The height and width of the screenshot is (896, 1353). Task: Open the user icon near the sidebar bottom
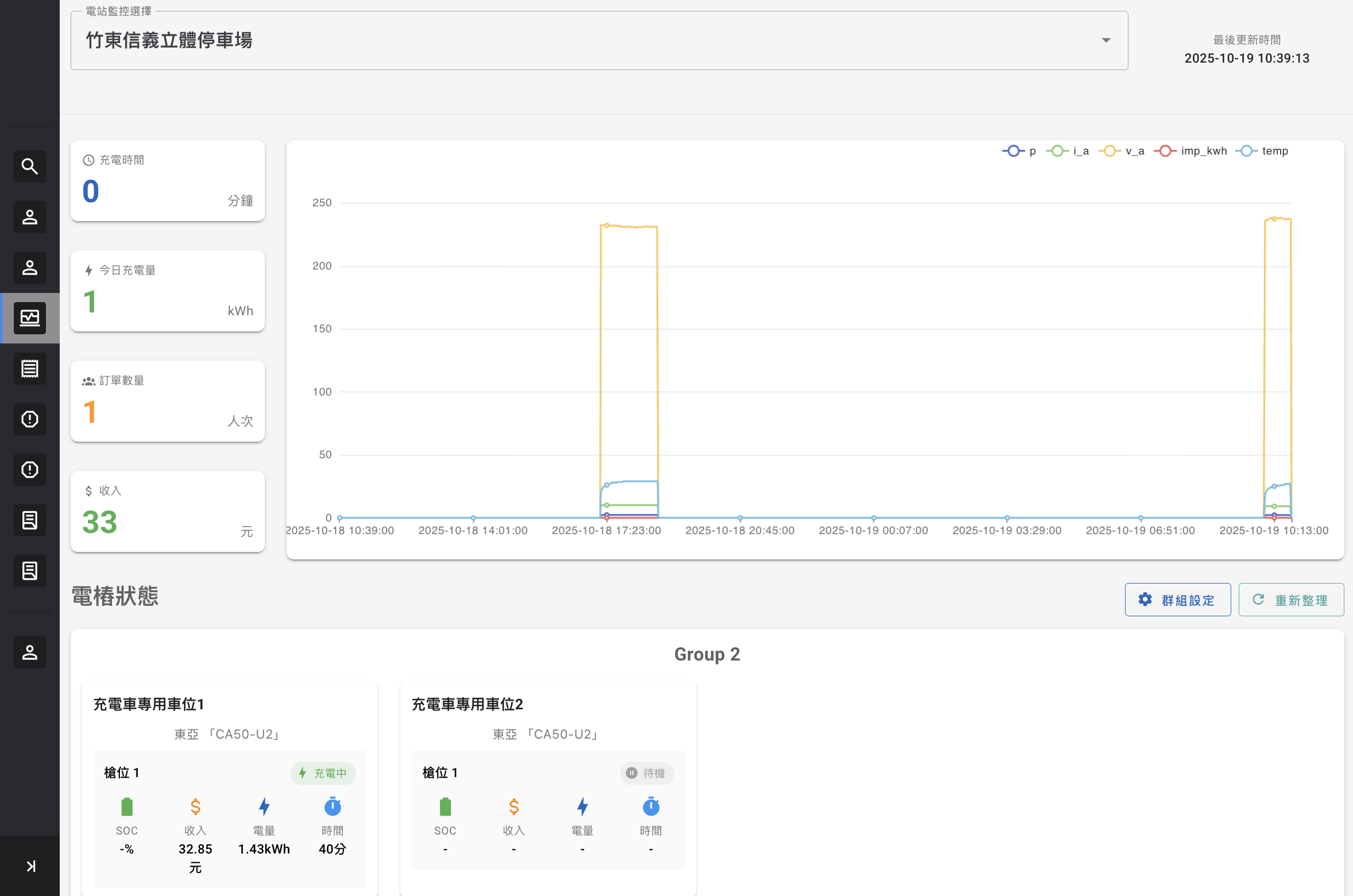click(29, 652)
